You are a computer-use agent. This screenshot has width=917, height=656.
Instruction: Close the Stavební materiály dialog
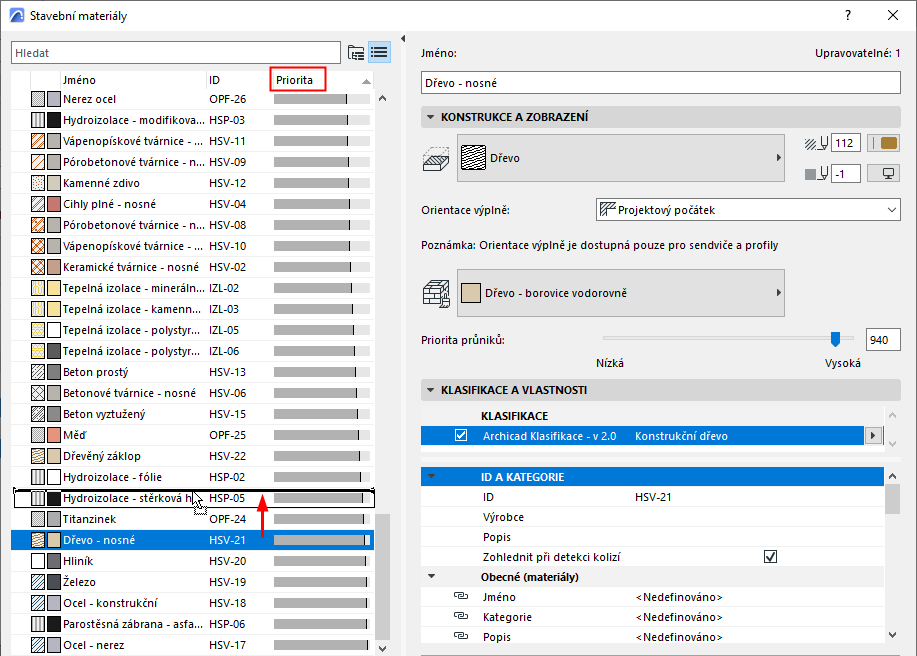tap(892, 15)
